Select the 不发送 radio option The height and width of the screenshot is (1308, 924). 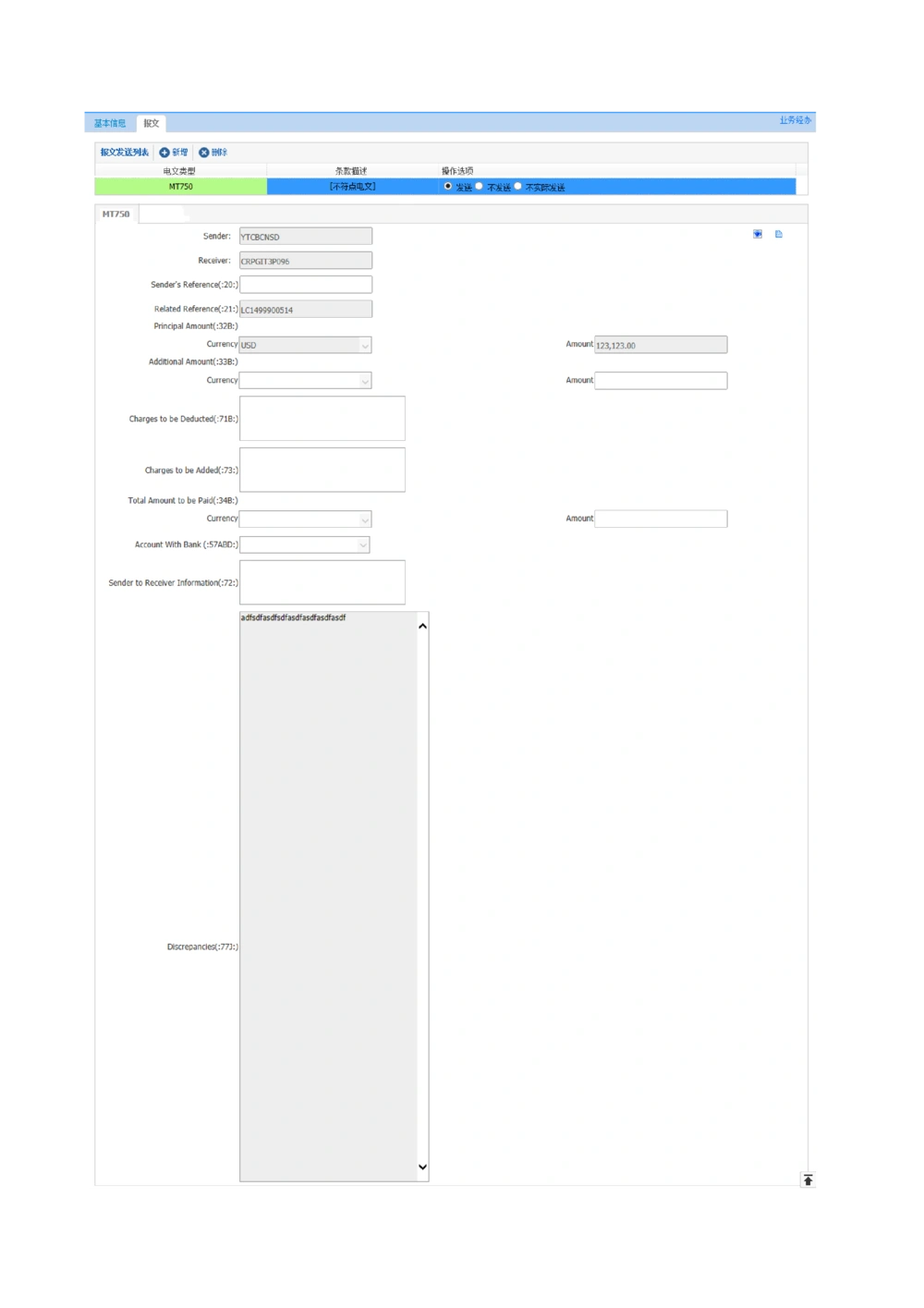[x=480, y=187]
